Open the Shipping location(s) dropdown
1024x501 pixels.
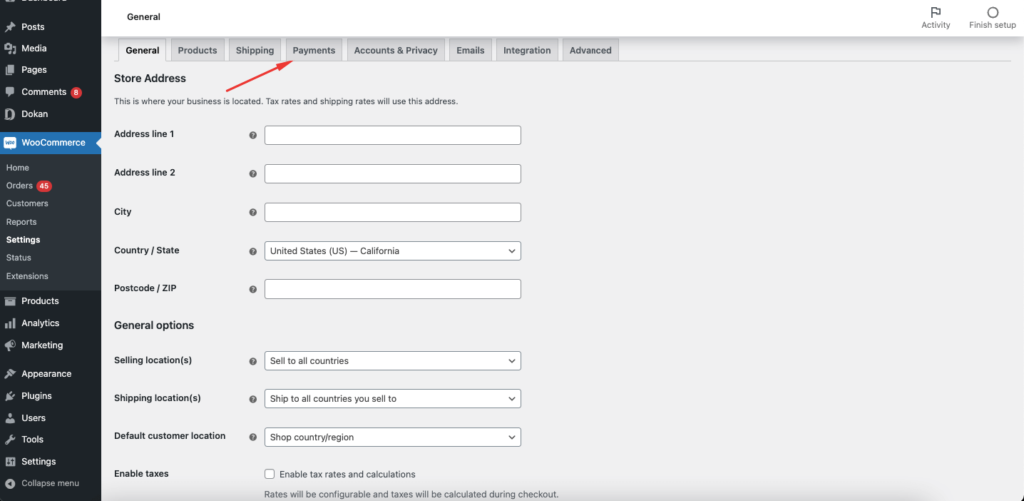(x=392, y=398)
